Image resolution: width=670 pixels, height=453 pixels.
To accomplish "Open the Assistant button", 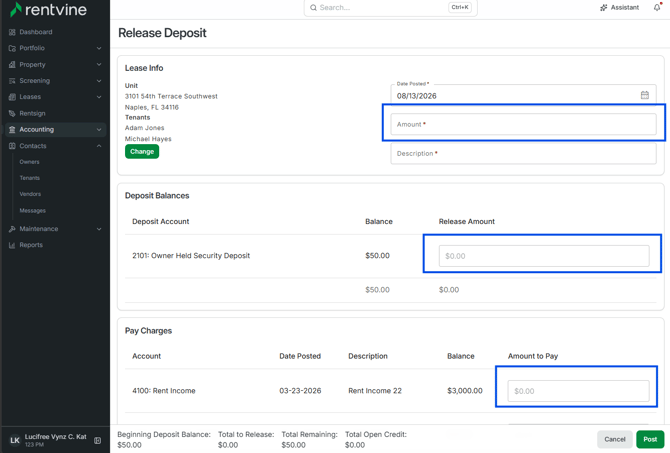I will pyautogui.click(x=619, y=7).
